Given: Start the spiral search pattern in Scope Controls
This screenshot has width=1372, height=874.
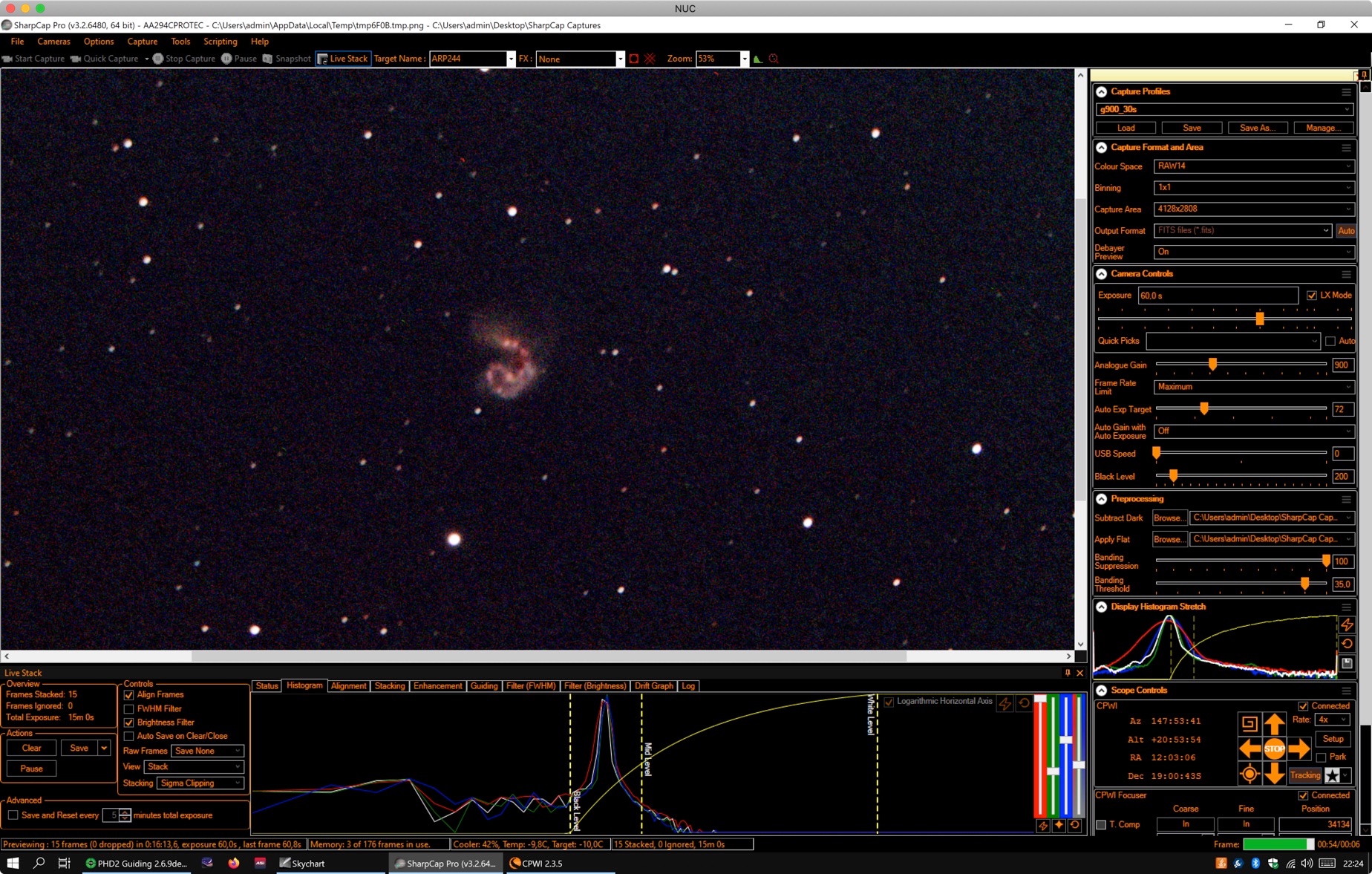Looking at the screenshot, I should pos(1249,723).
